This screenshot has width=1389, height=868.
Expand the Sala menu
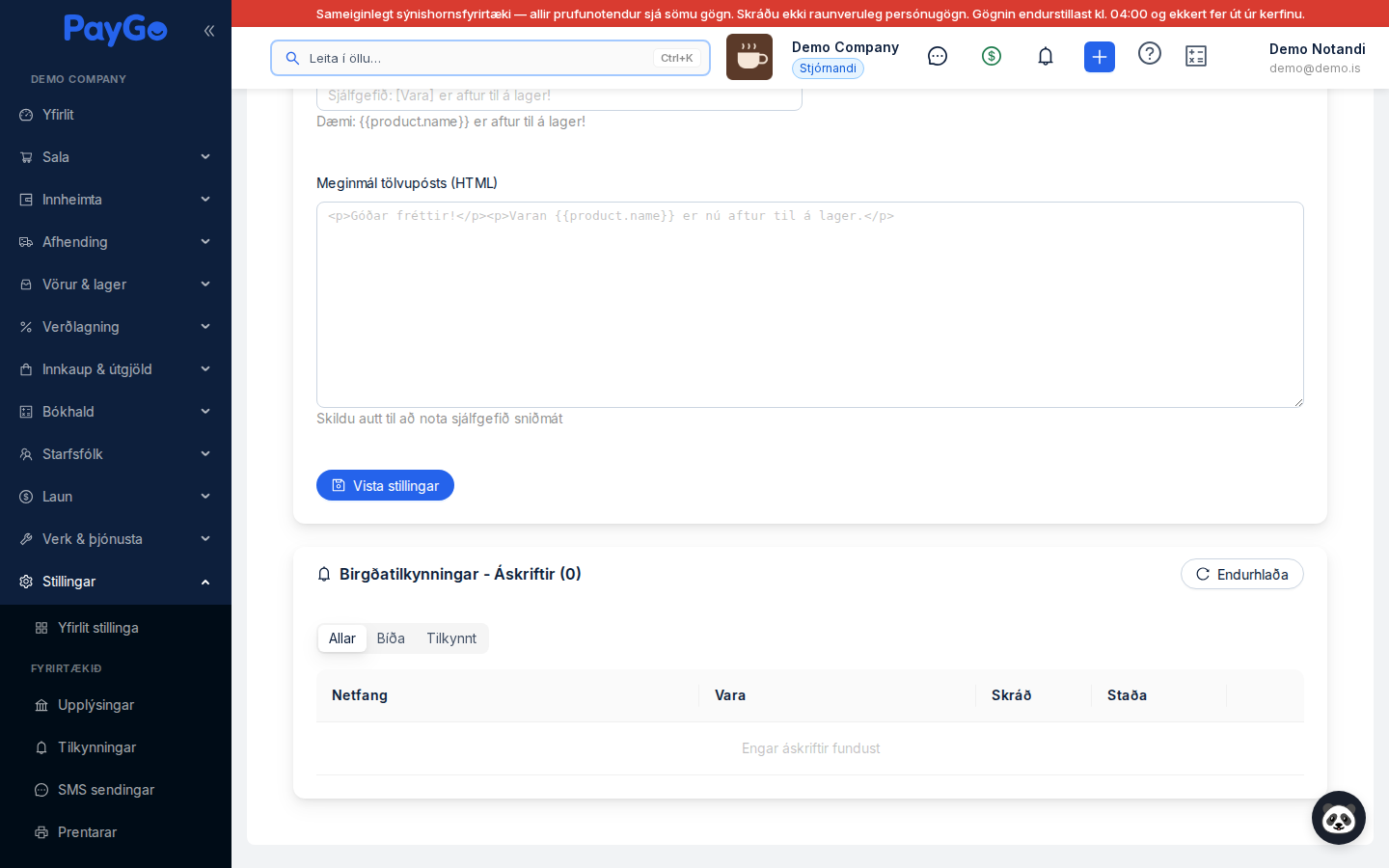tap(116, 157)
